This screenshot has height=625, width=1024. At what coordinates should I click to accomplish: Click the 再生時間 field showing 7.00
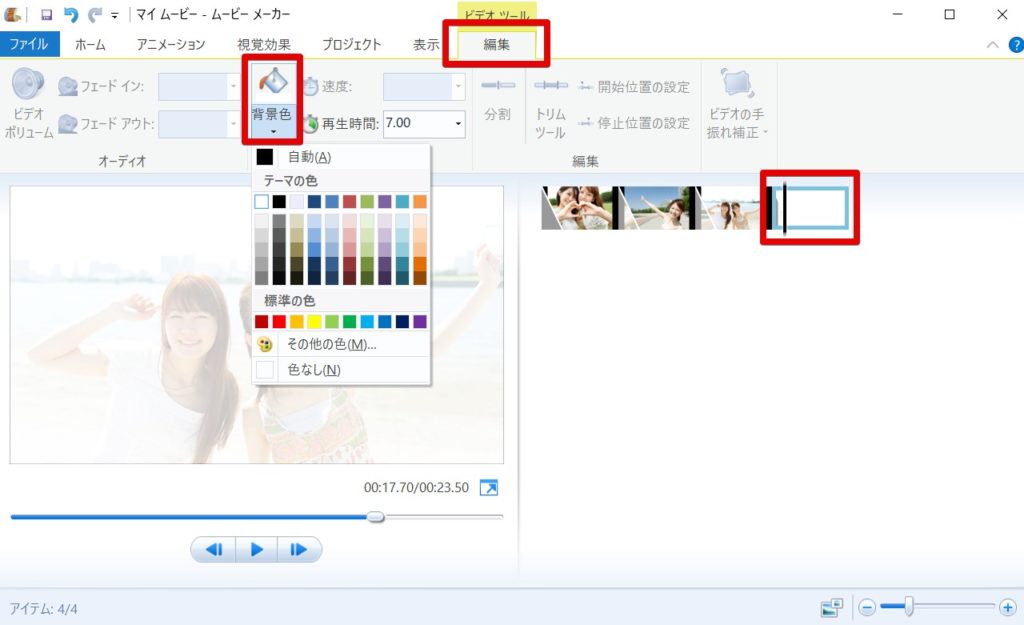point(417,123)
